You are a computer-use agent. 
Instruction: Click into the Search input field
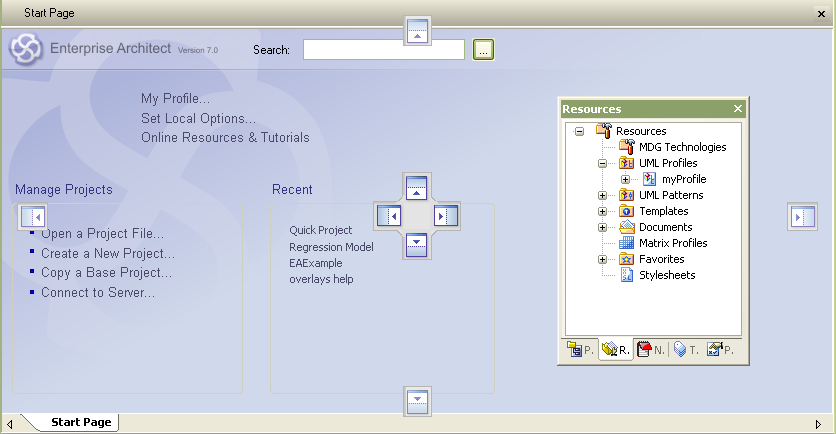click(383, 50)
